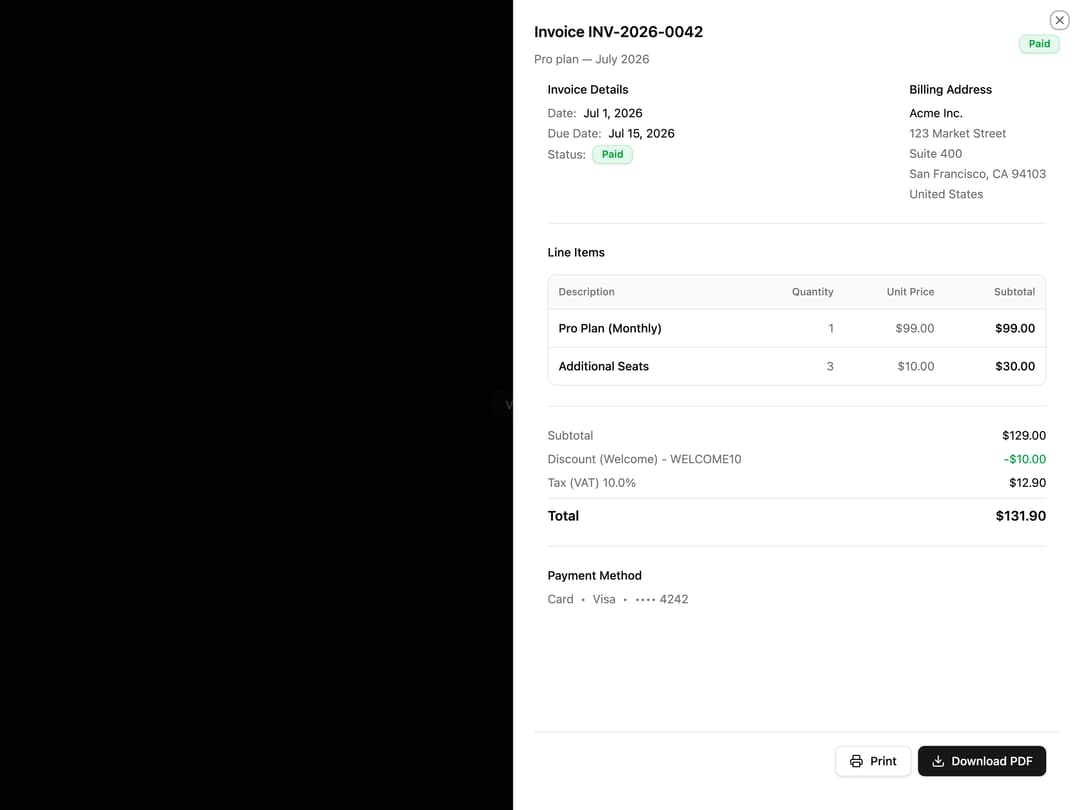Click the 'Billing Address' heading
Image resolution: width=1080 pixels, height=810 pixels.
pos(950,90)
